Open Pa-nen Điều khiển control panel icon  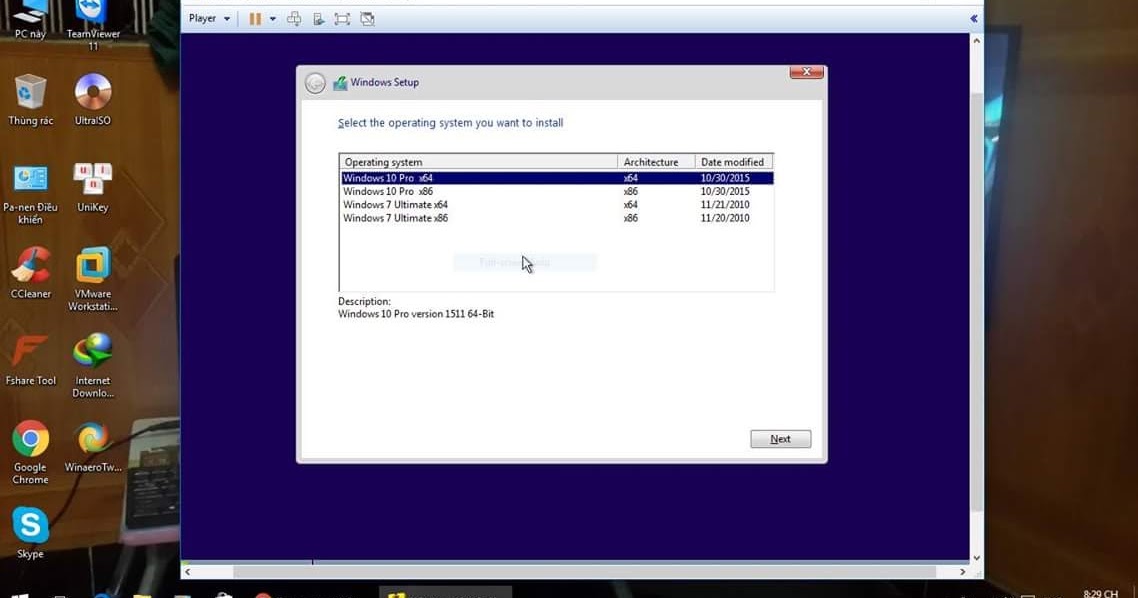[30, 193]
